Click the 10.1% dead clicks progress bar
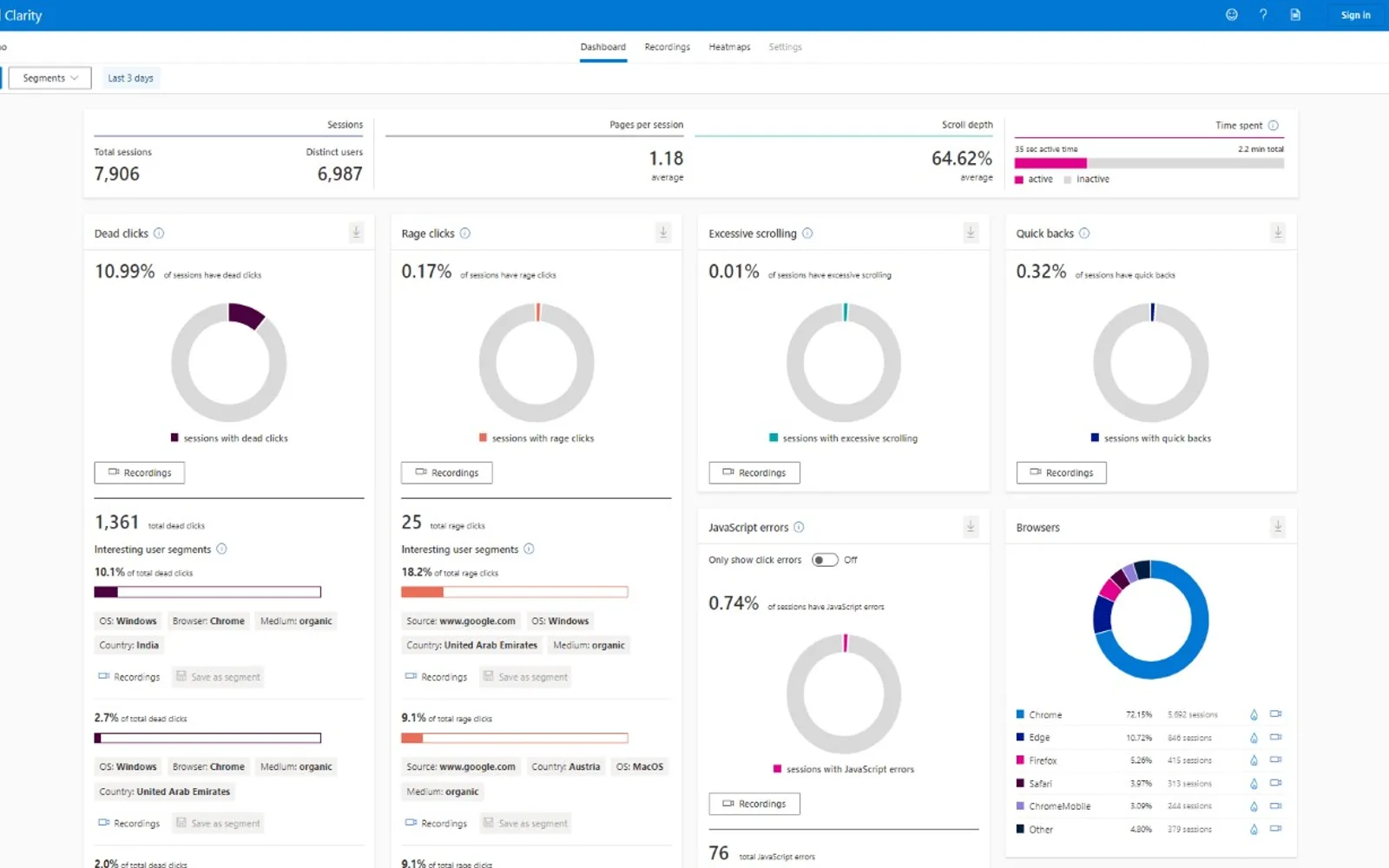This screenshot has height=868, width=1389. [207, 592]
